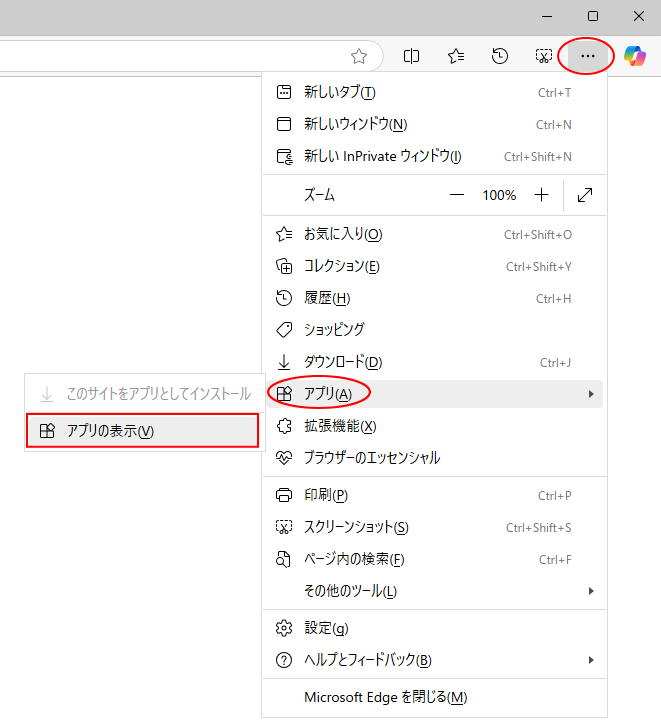The height and width of the screenshot is (727, 661).
Task: Open Settings and more ellipsis button
Action: pyautogui.click(x=588, y=56)
